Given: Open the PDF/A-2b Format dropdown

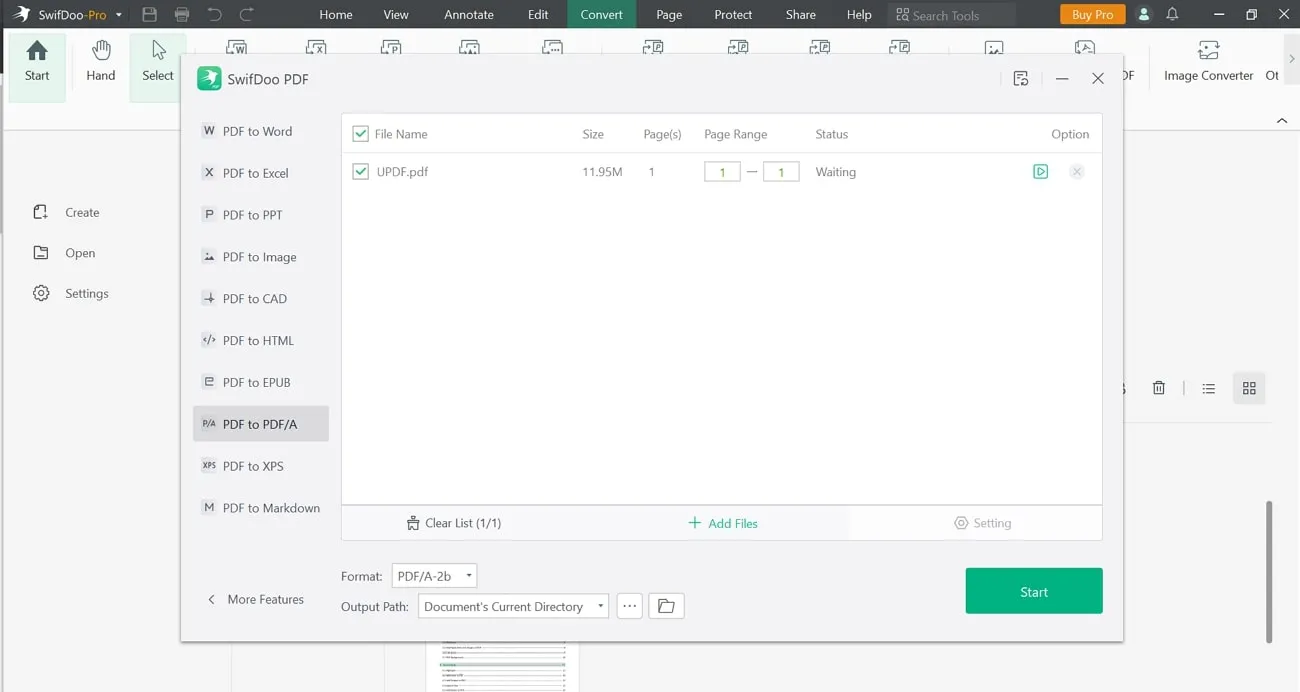Looking at the screenshot, I should point(434,576).
